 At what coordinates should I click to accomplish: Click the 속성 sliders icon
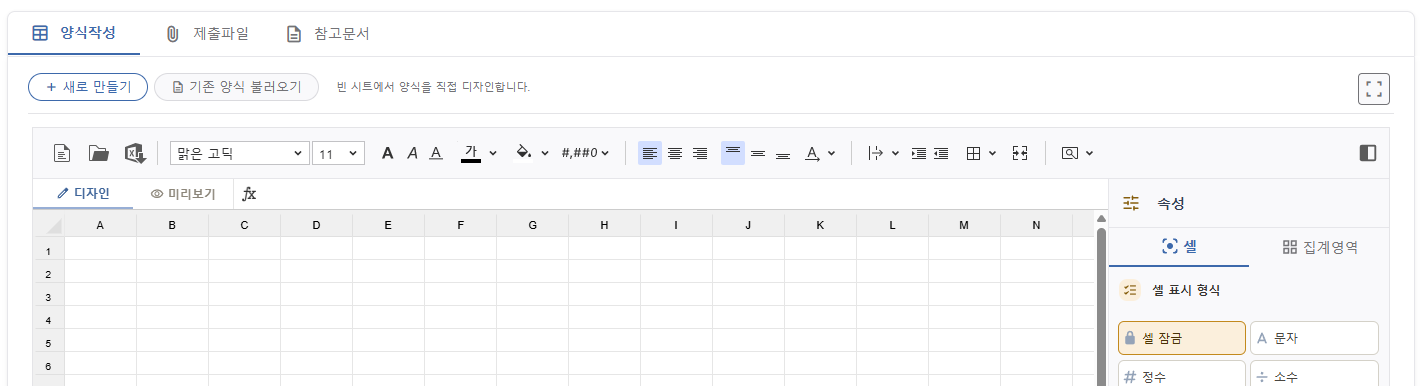point(1131,203)
